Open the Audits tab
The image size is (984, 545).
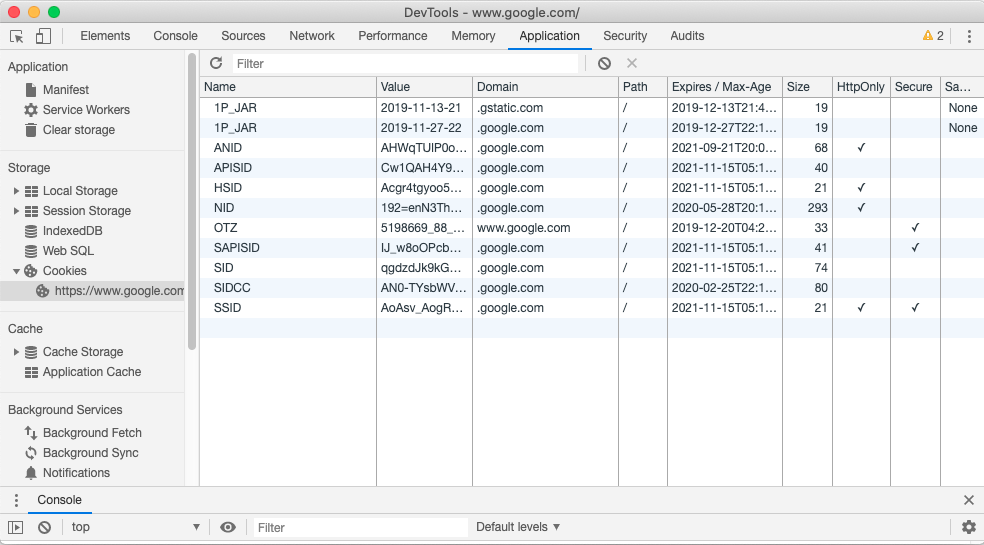pos(687,36)
